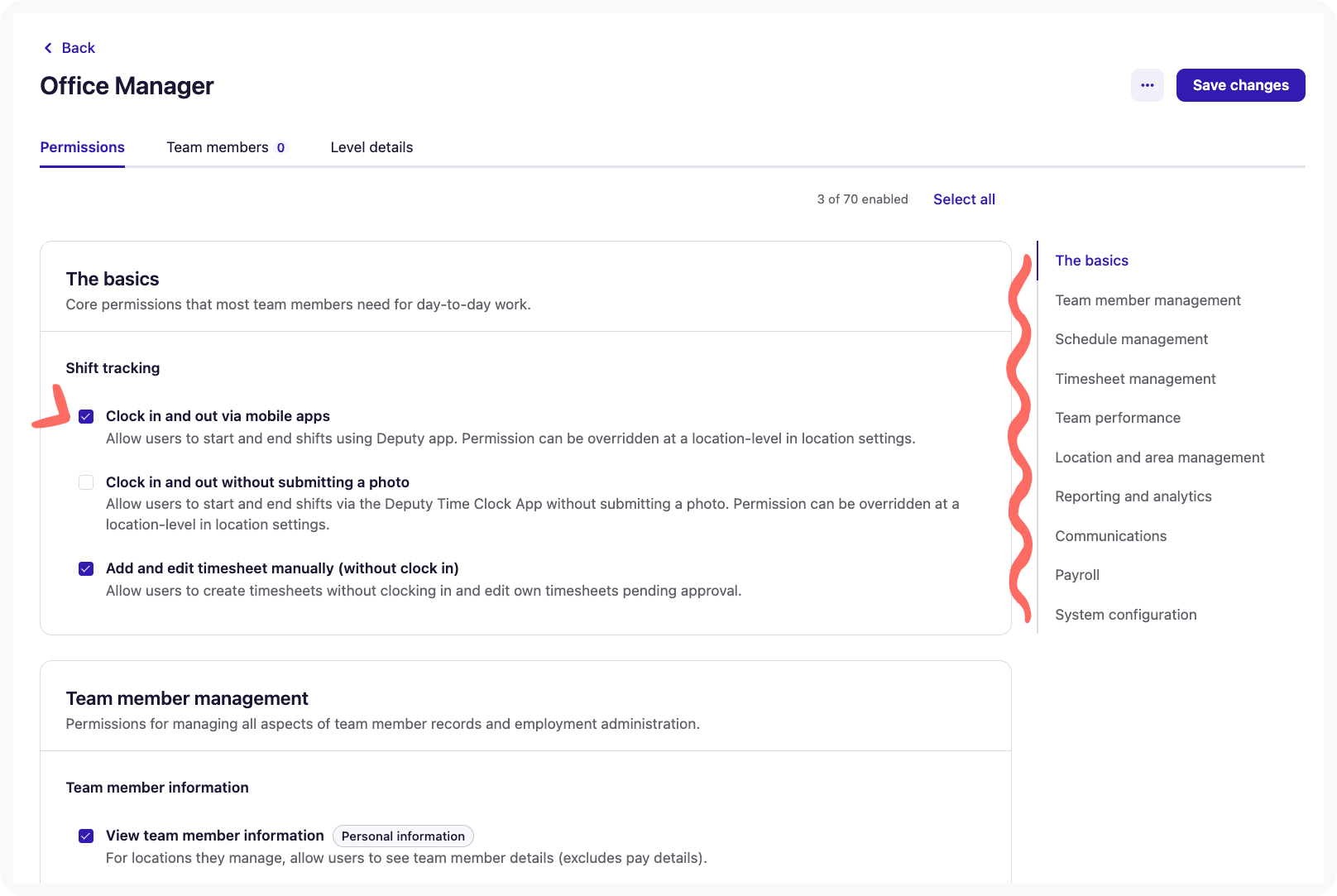Screen dimensions: 1337x896
Task: Jump to System configuration settings
Action: pos(1125,614)
